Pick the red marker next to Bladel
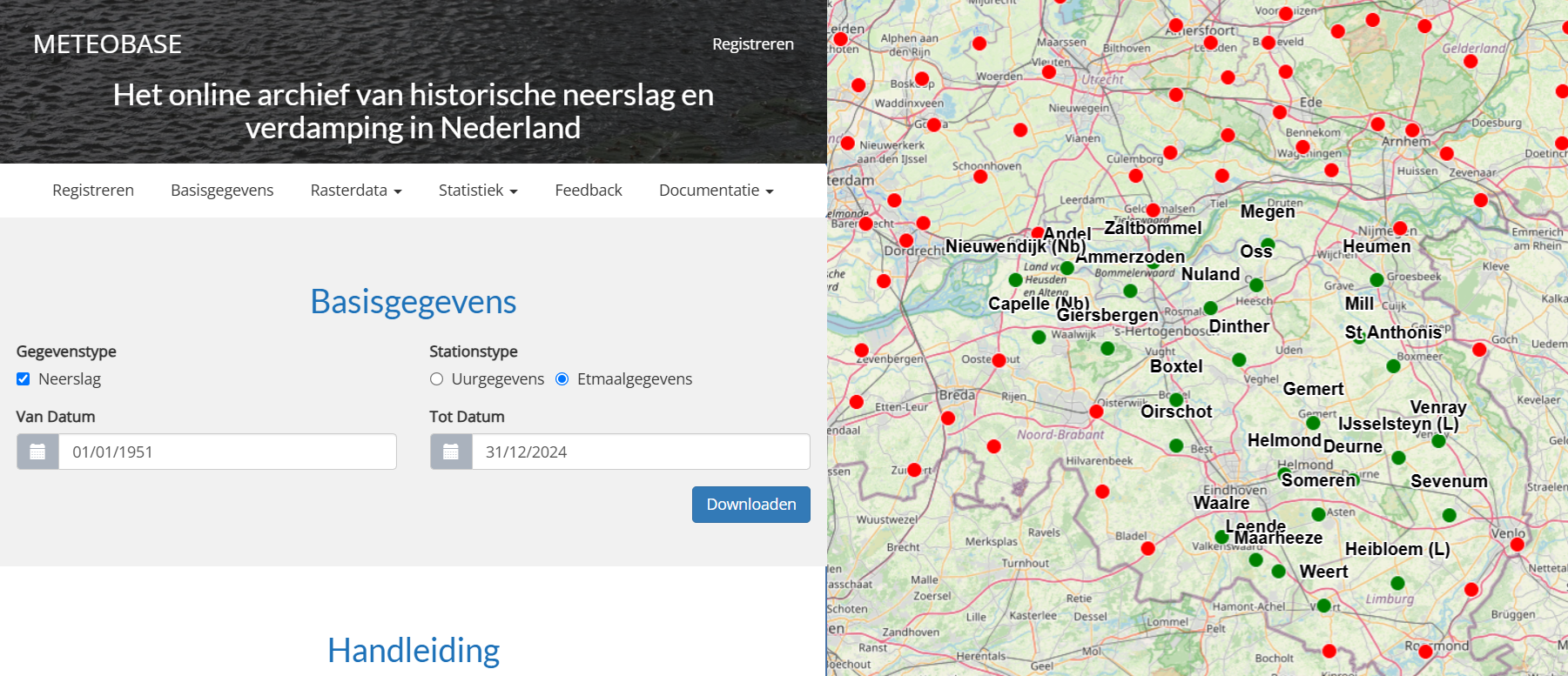This screenshot has width=1568, height=676. click(x=1148, y=548)
